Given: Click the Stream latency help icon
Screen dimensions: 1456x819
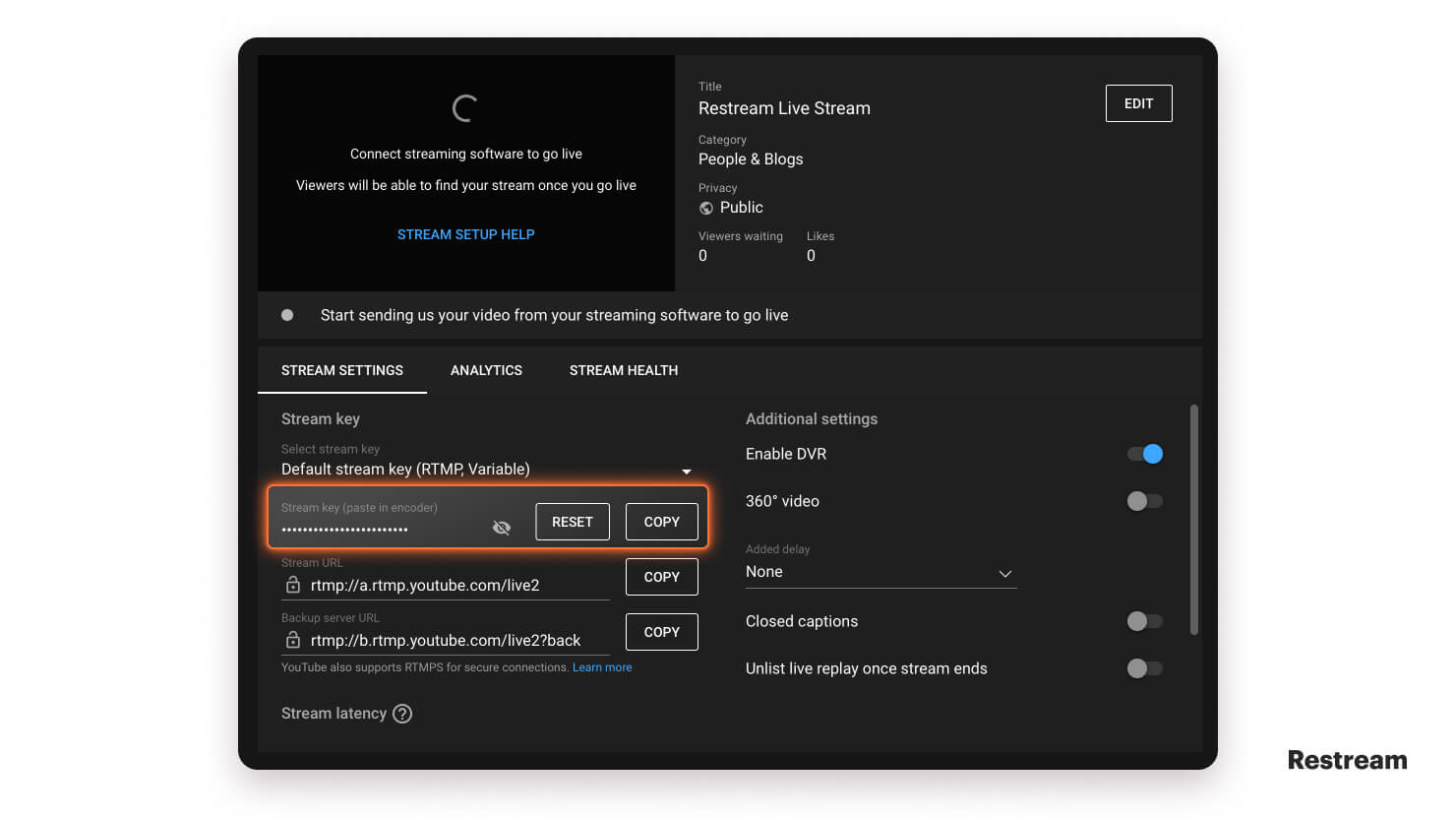Looking at the screenshot, I should tap(402, 713).
